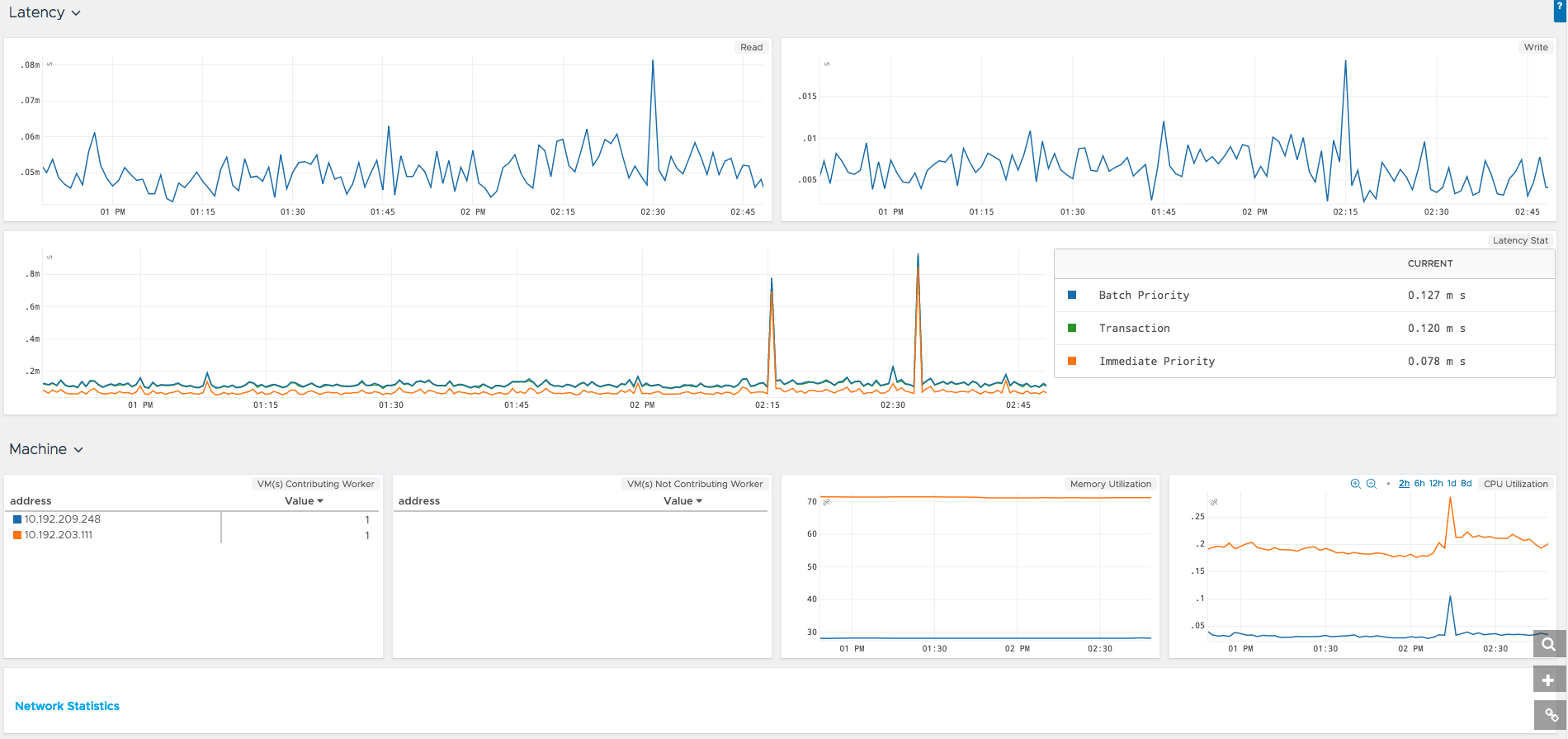1568x739 pixels.
Task: Click the 0.120 m s current value
Action: click(1437, 328)
